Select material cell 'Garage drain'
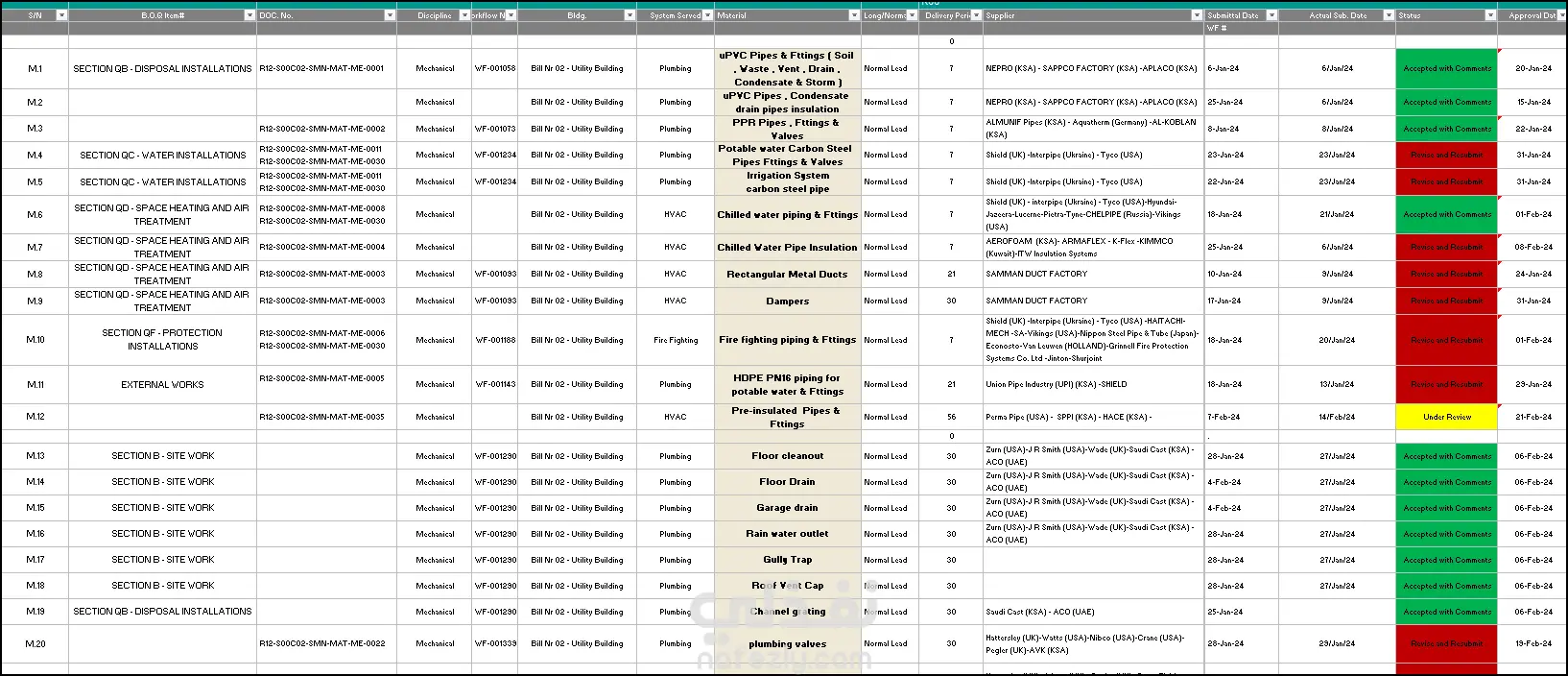This screenshot has height=676, width=1568. pyautogui.click(x=787, y=508)
